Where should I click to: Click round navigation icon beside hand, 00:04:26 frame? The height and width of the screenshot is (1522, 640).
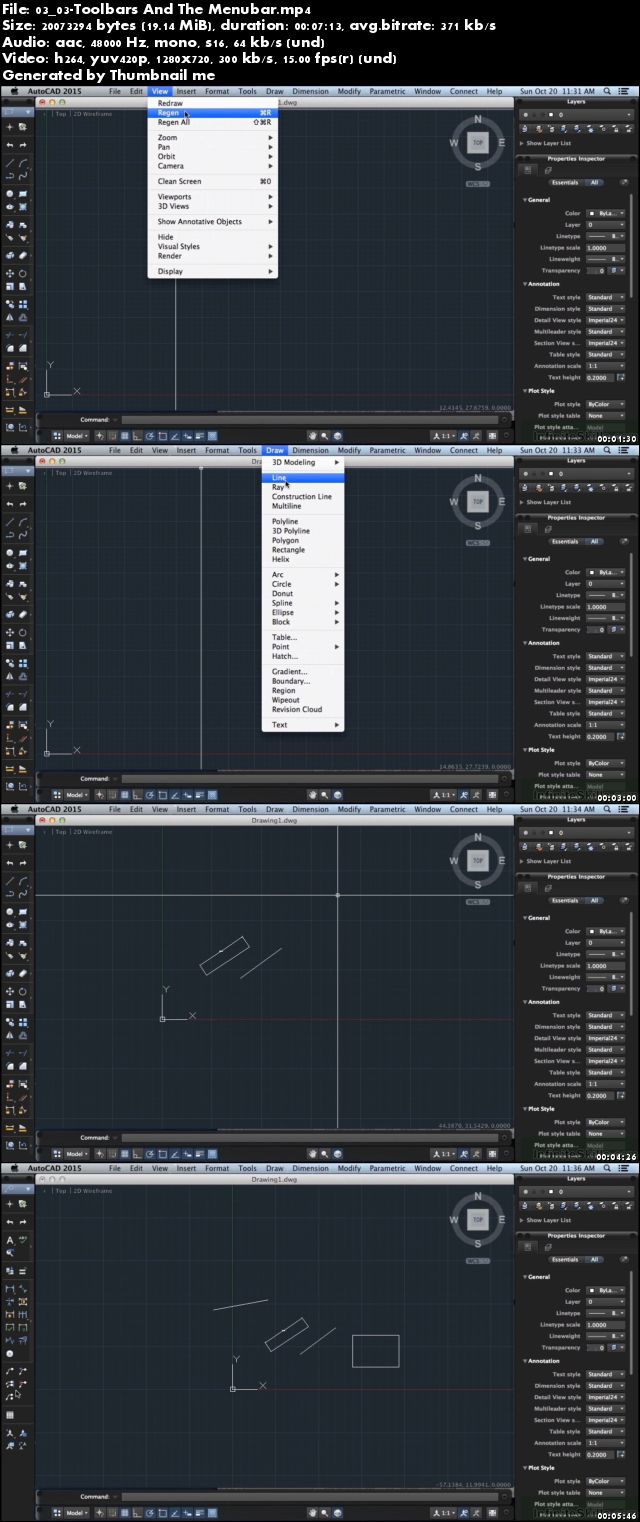[336, 1154]
